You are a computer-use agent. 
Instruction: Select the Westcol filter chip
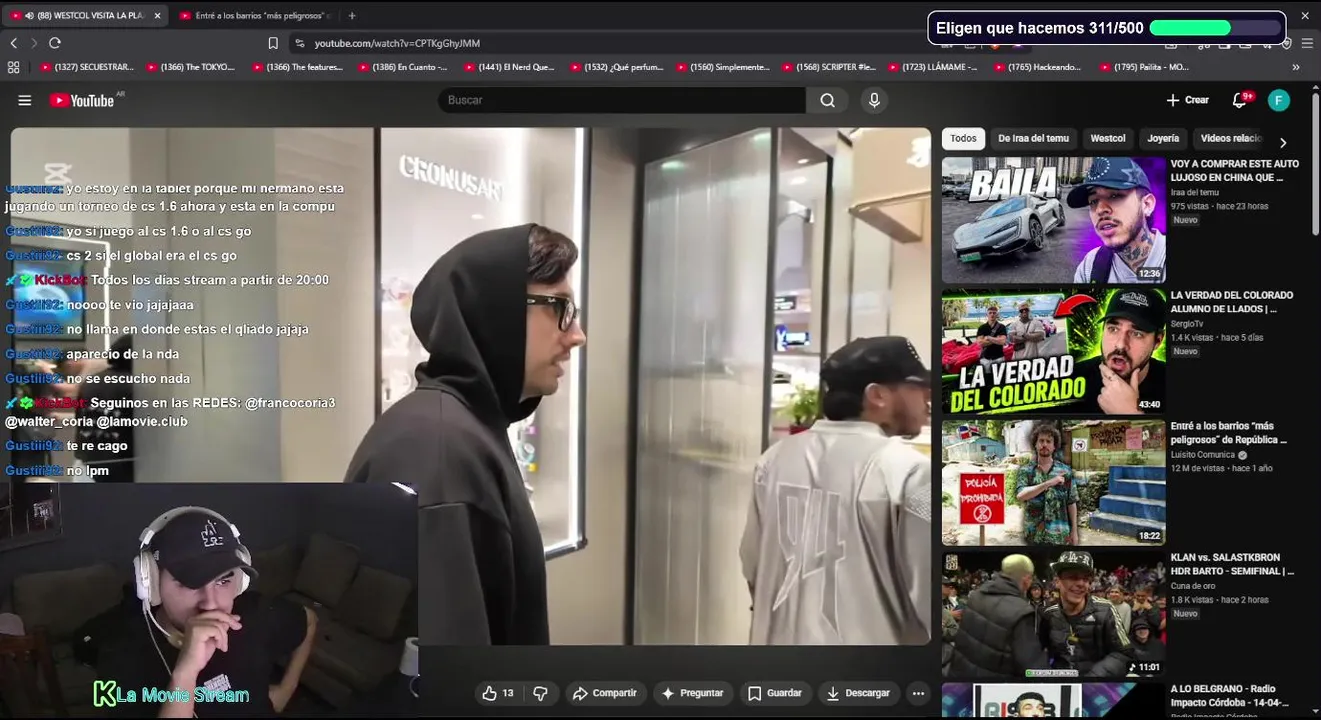pyautogui.click(x=1108, y=139)
